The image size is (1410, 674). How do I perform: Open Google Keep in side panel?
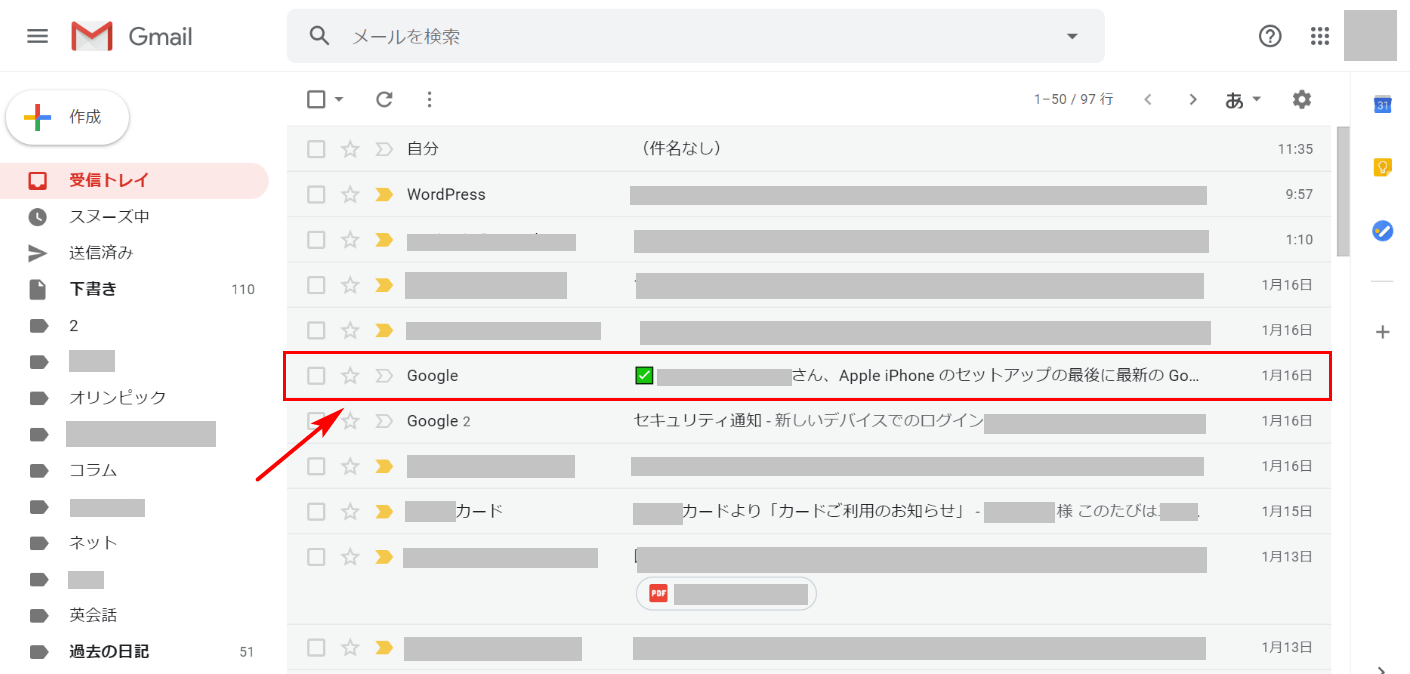(x=1382, y=167)
